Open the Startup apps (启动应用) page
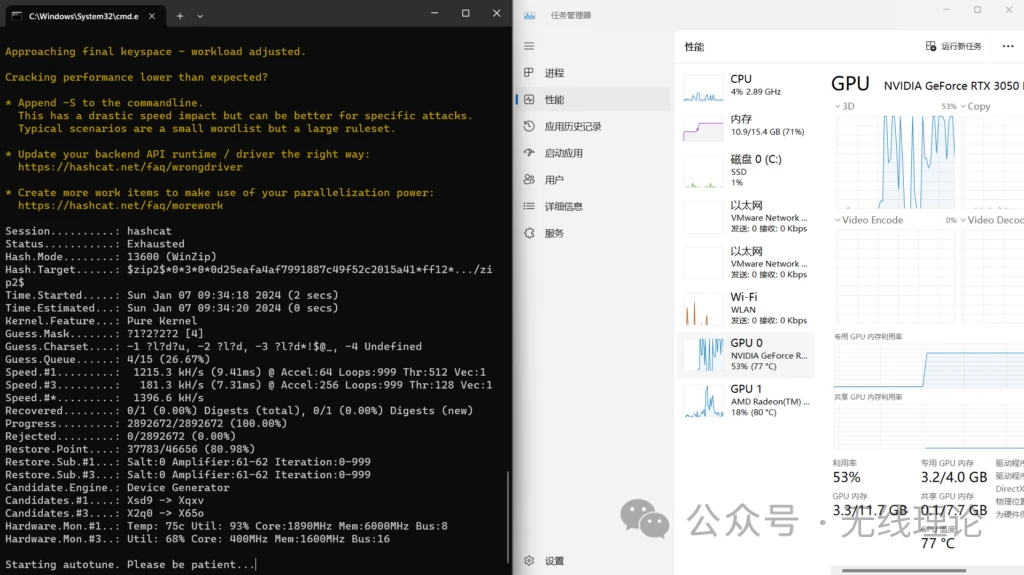Viewport: 1024px width, 575px height. pos(593,153)
